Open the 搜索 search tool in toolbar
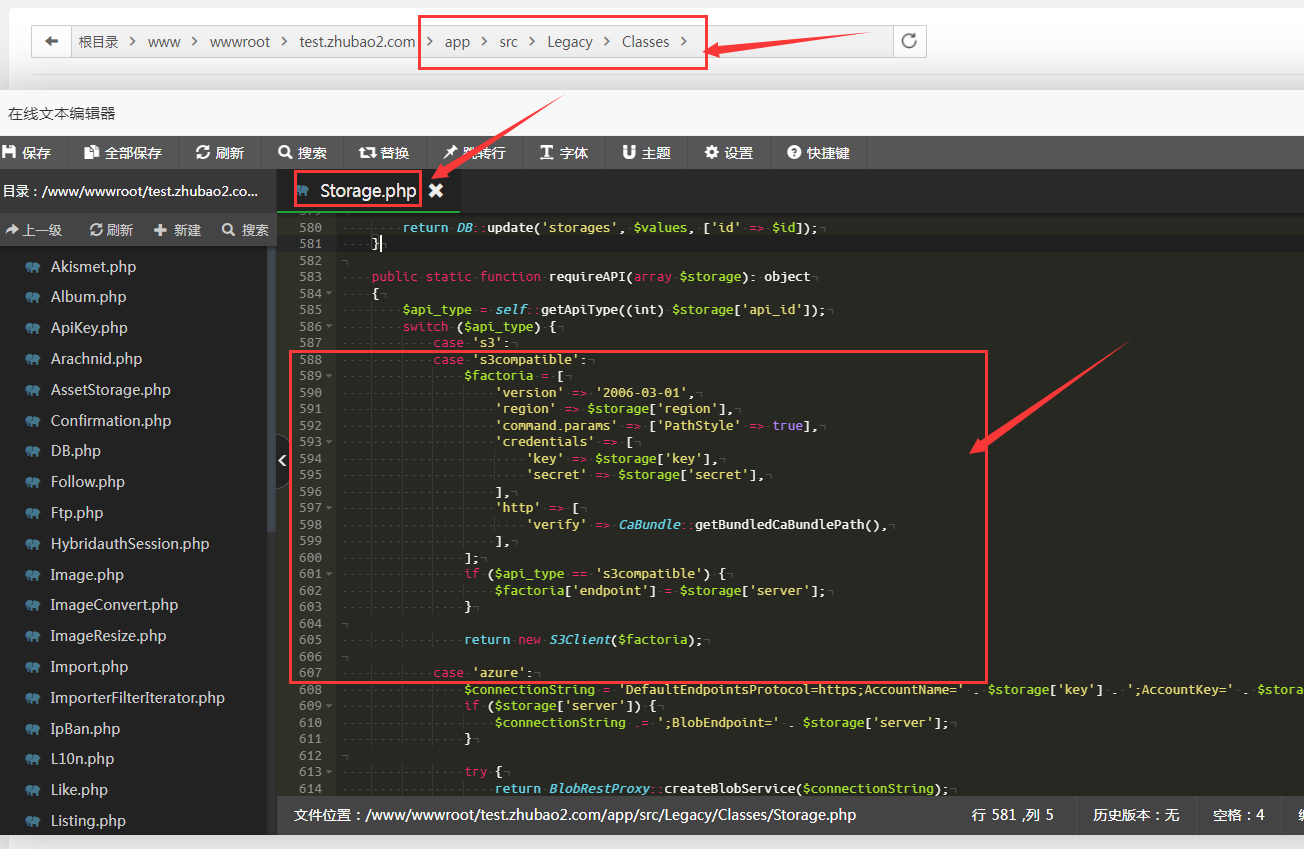The image size is (1304, 849). pyautogui.click(x=303, y=153)
